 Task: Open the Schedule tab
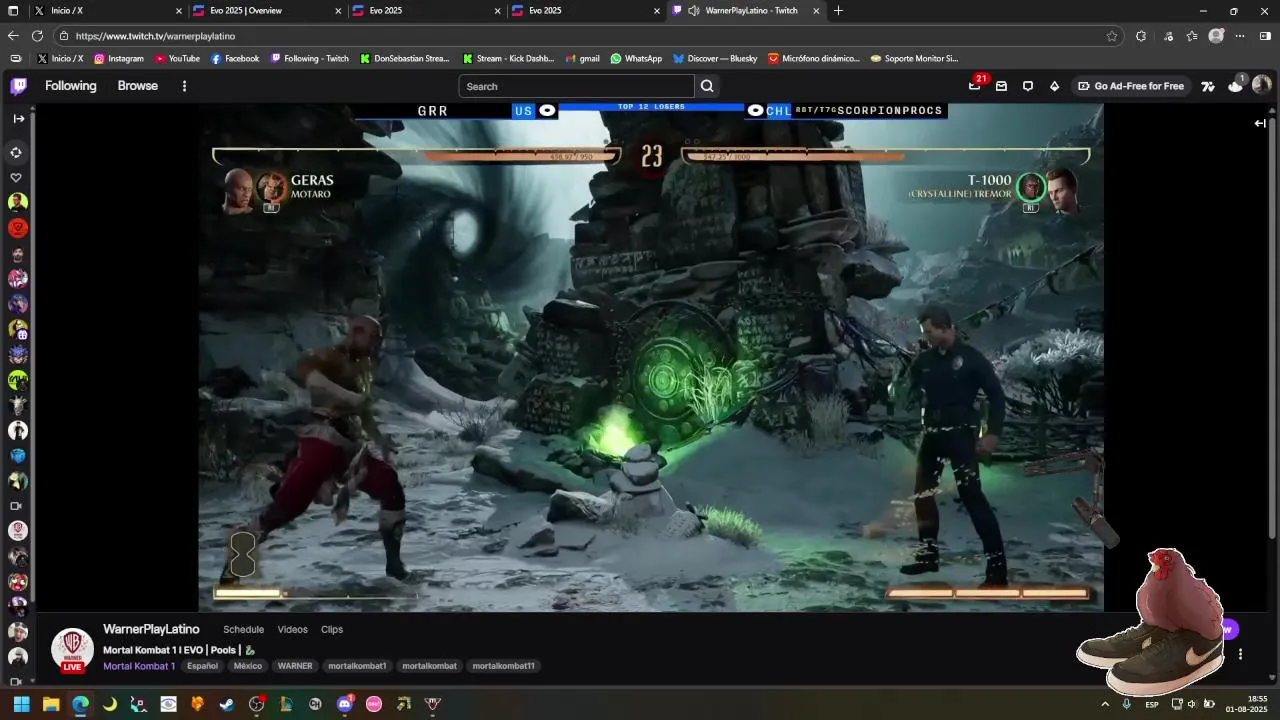pyautogui.click(x=243, y=629)
